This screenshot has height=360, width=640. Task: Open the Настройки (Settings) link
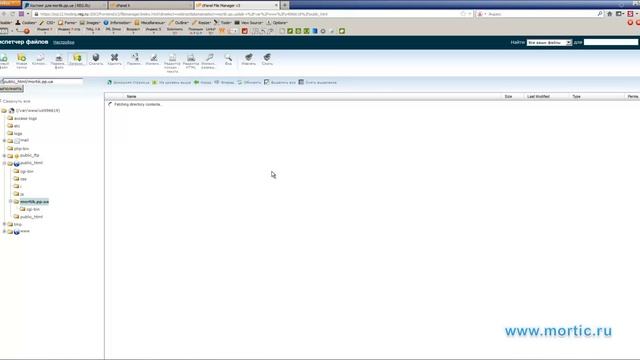tap(64, 42)
